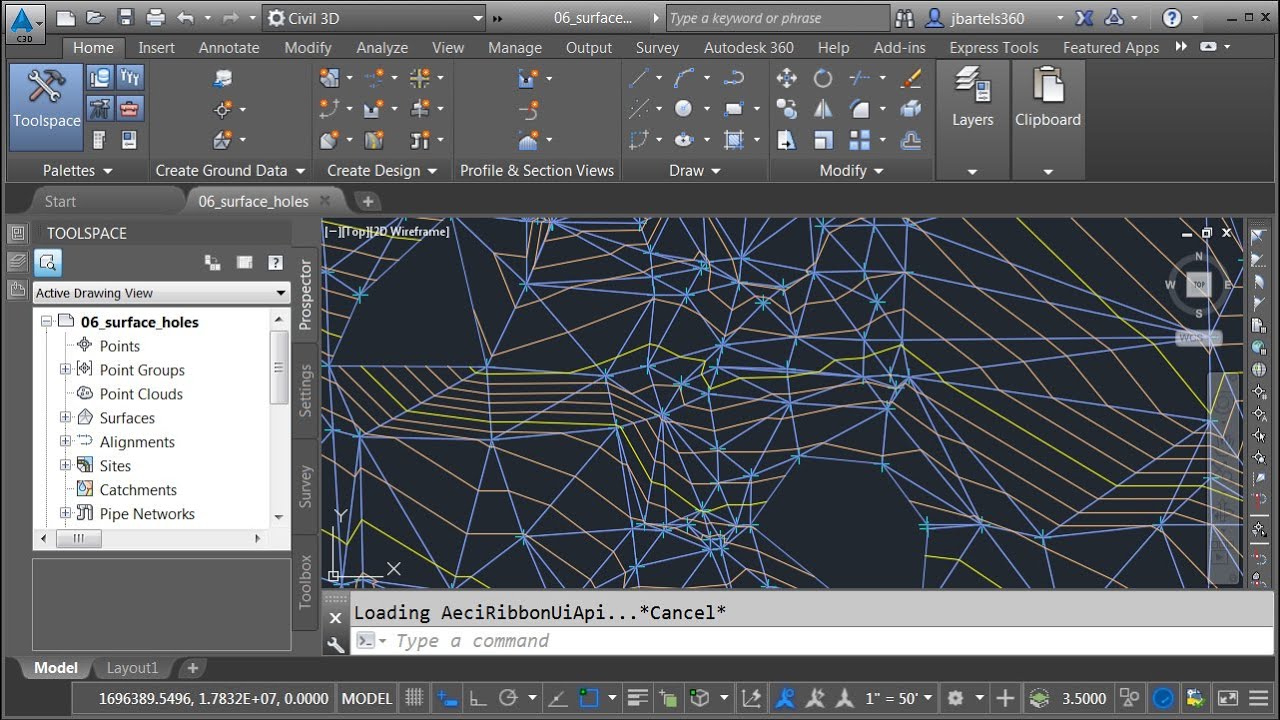Toggle drawing grid display in status bar

(414, 698)
